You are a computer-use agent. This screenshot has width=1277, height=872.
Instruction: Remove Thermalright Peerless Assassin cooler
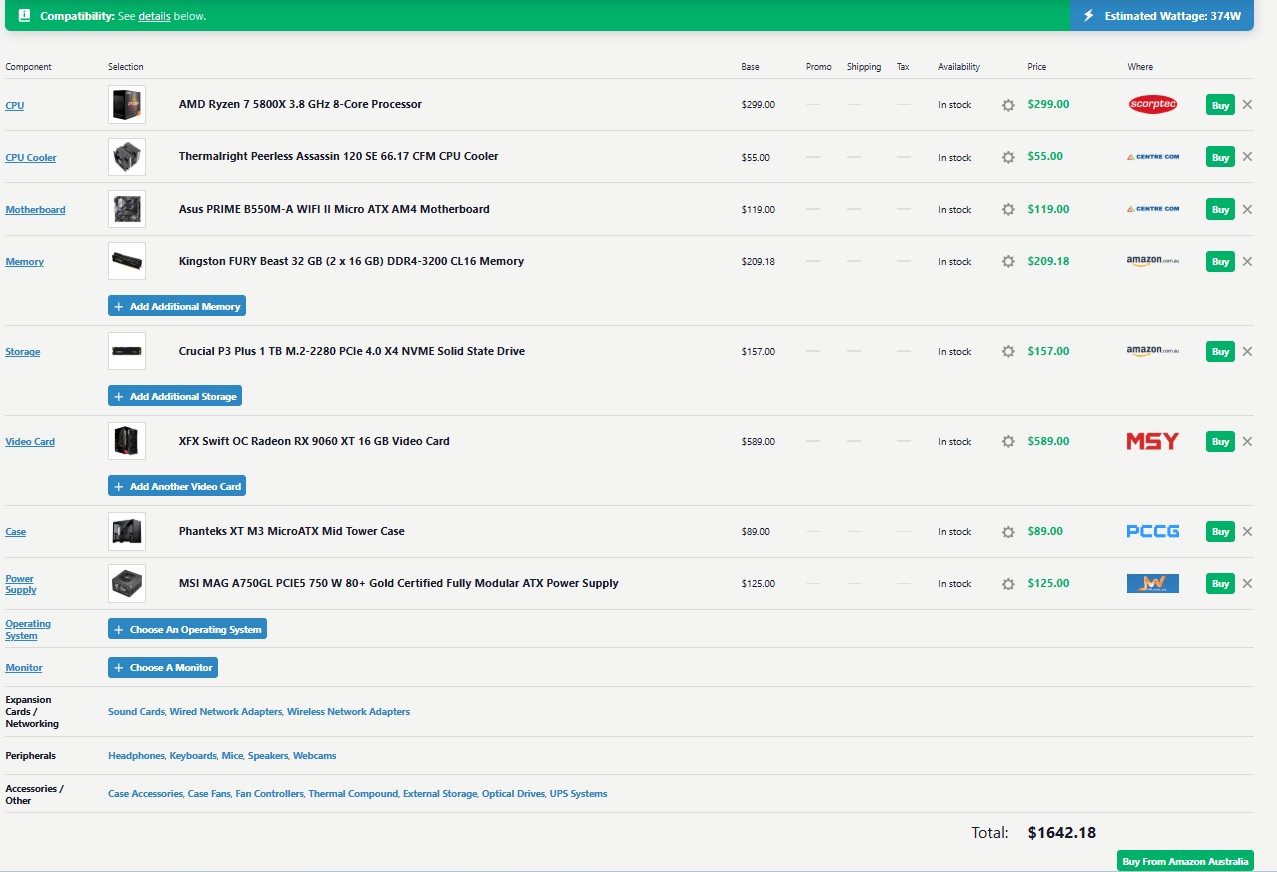click(1247, 156)
